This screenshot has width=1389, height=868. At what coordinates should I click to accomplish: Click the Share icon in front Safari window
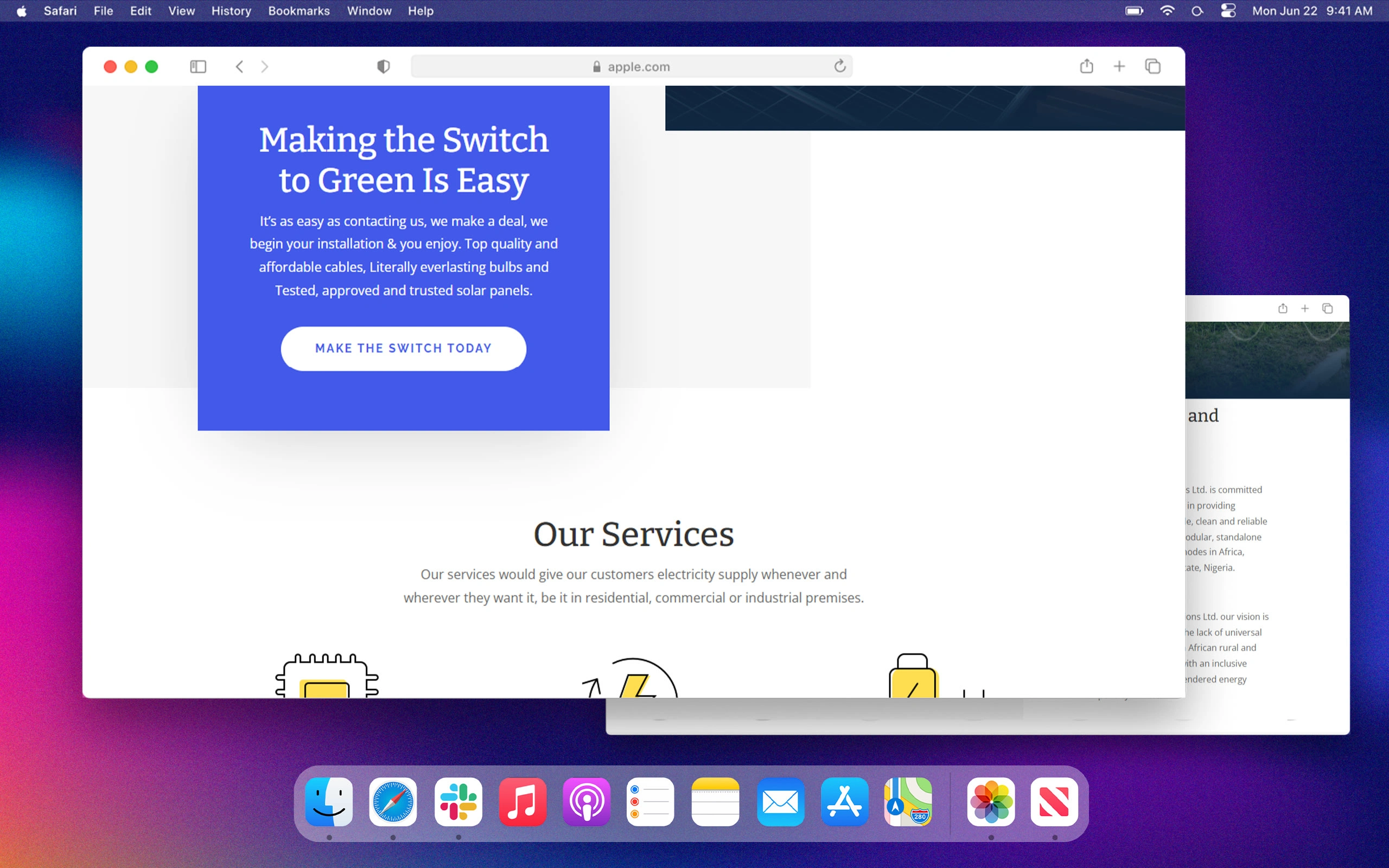click(1086, 67)
